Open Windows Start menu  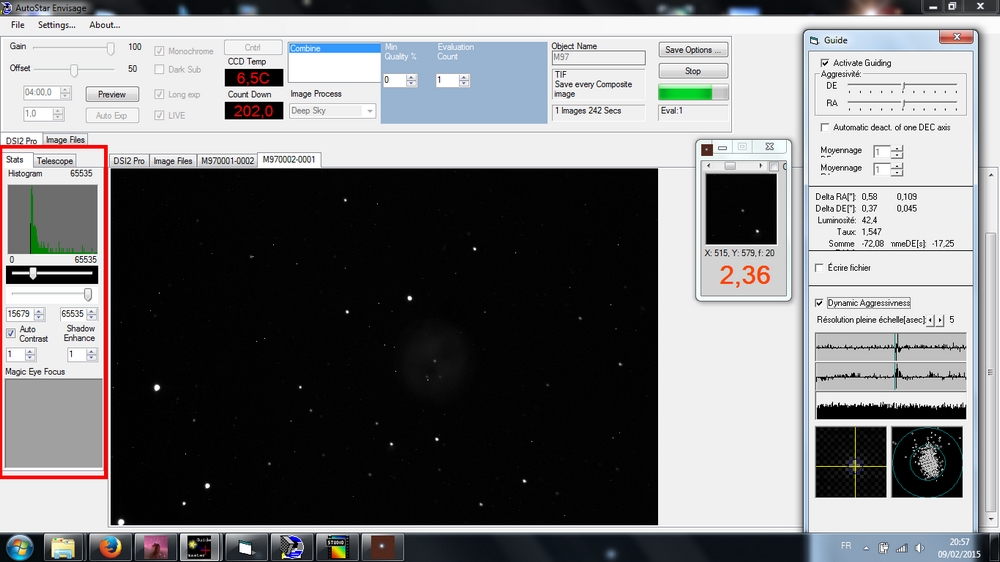pos(19,547)
